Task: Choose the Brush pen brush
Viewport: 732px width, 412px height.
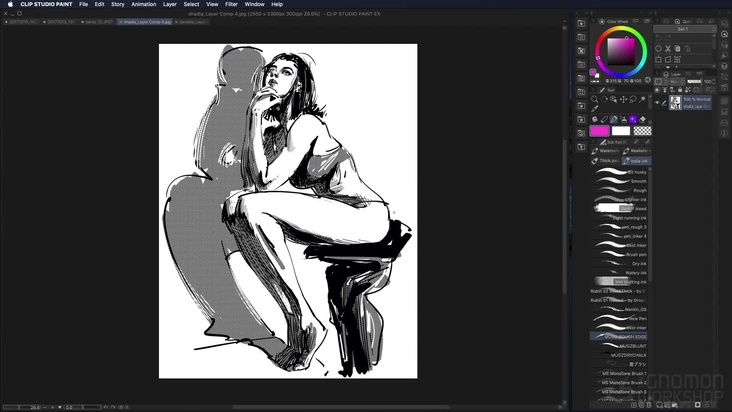Action: pyautogui.click(x=620, y=254)
